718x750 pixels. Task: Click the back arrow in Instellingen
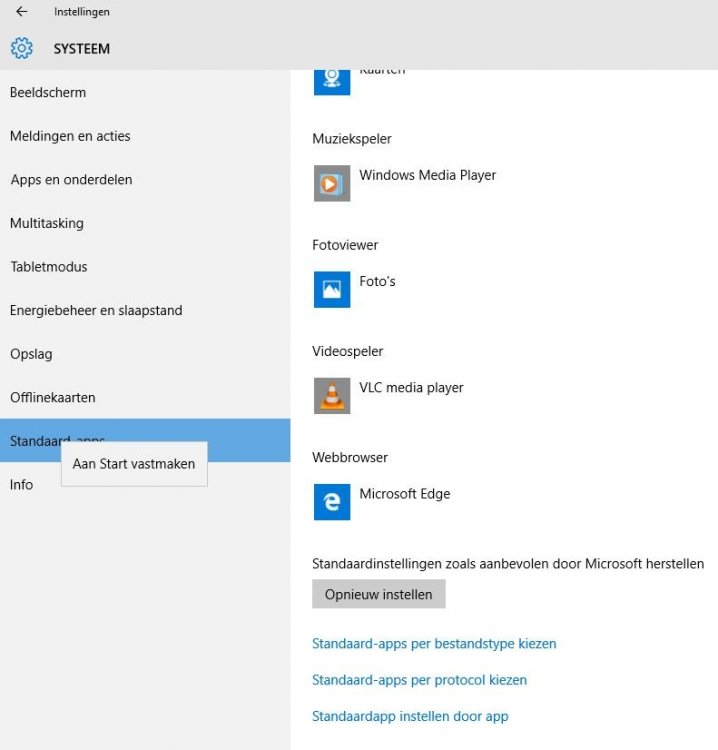point(22,12)
